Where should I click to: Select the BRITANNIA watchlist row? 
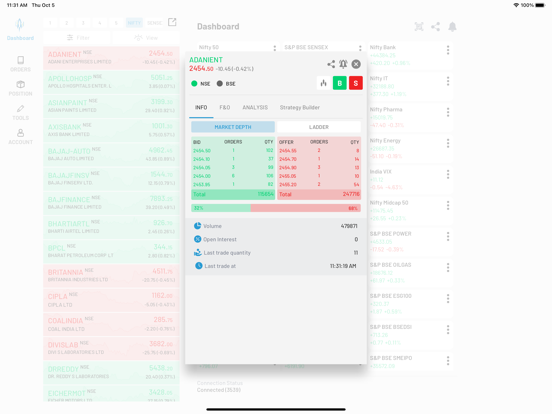click(111, 276)
